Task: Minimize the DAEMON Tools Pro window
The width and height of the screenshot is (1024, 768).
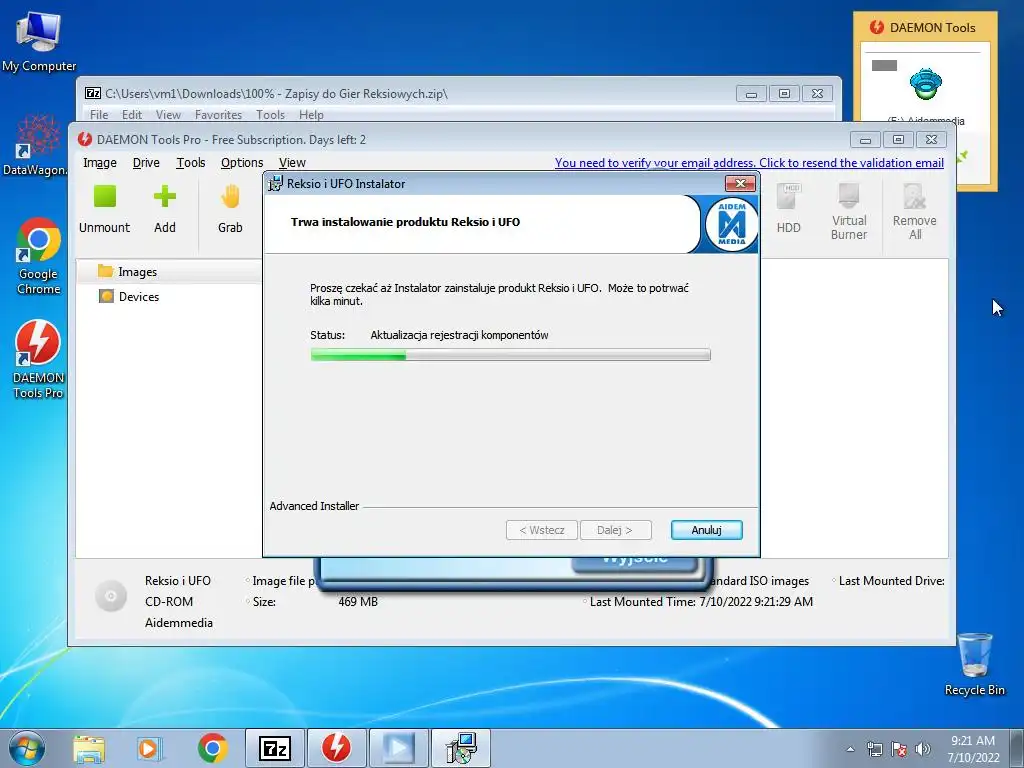Action: [x=865, y=140]
